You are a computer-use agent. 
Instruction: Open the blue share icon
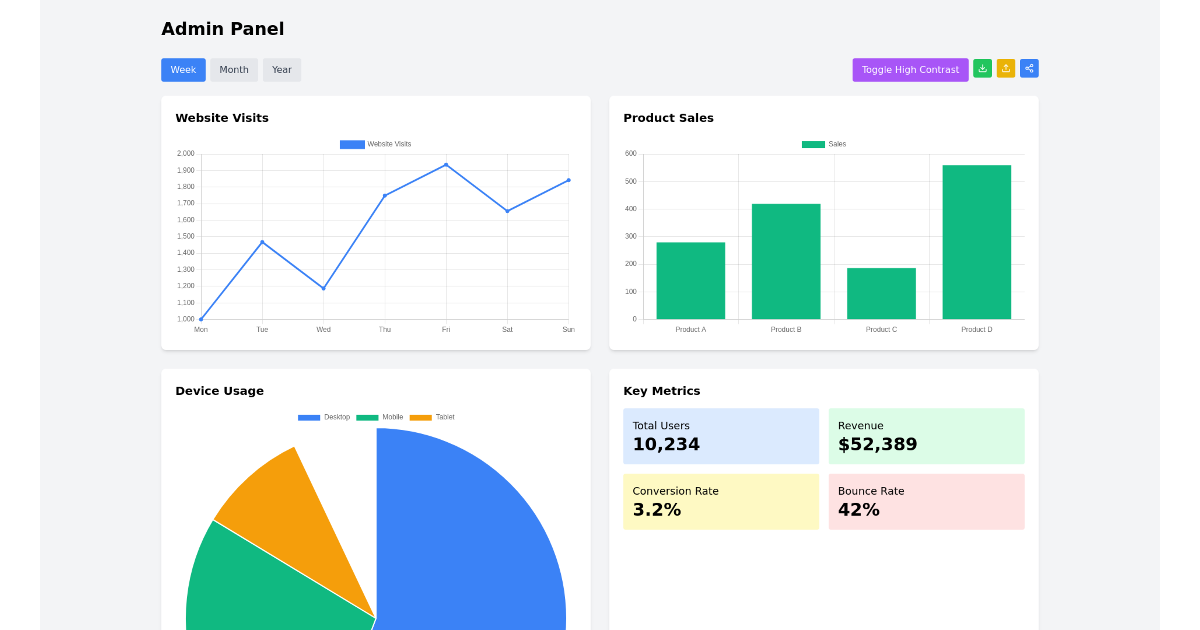(x=1028, y=68)
